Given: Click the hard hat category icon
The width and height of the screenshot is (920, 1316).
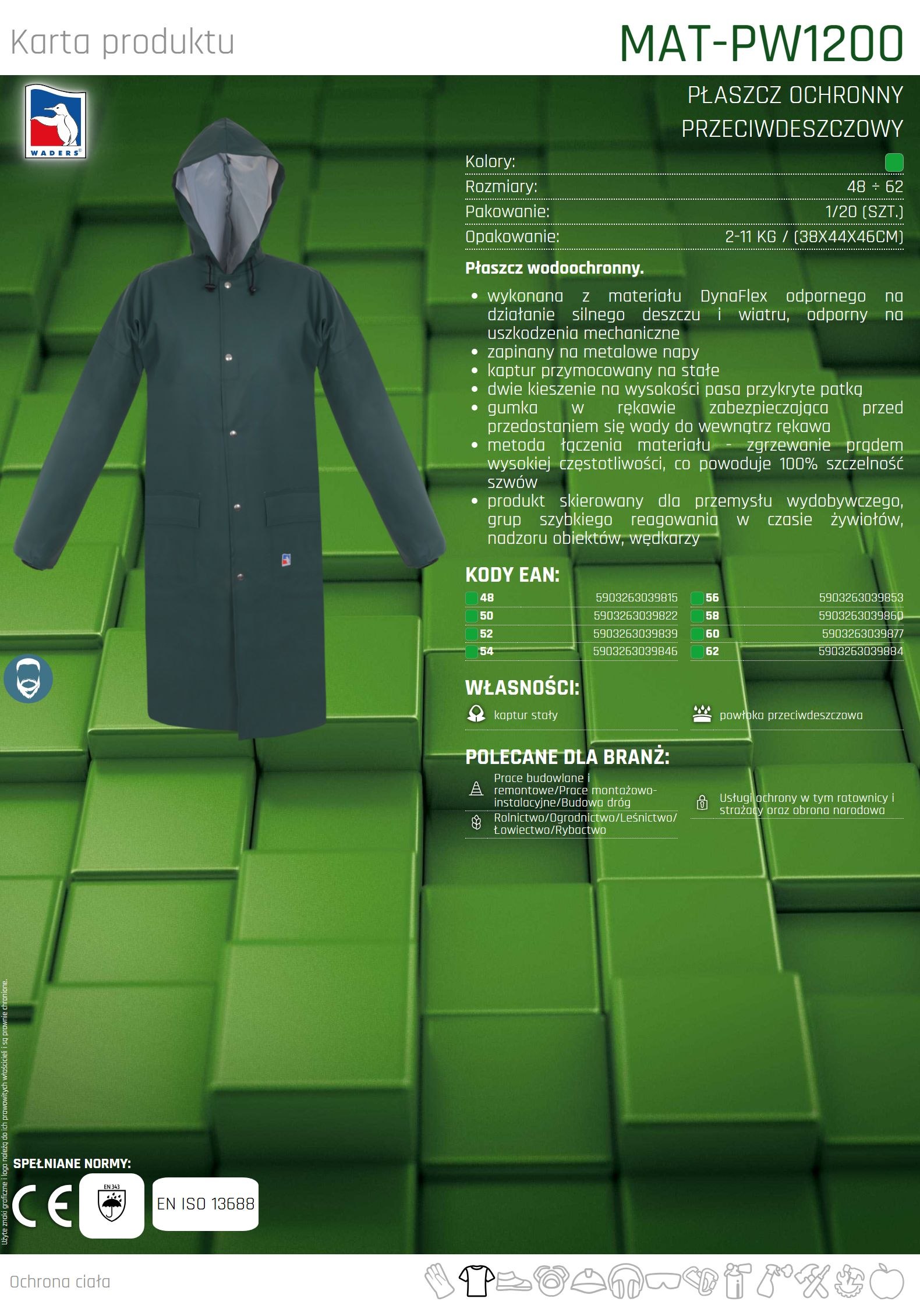Looking at the screenshot, I should point(588,1282).
